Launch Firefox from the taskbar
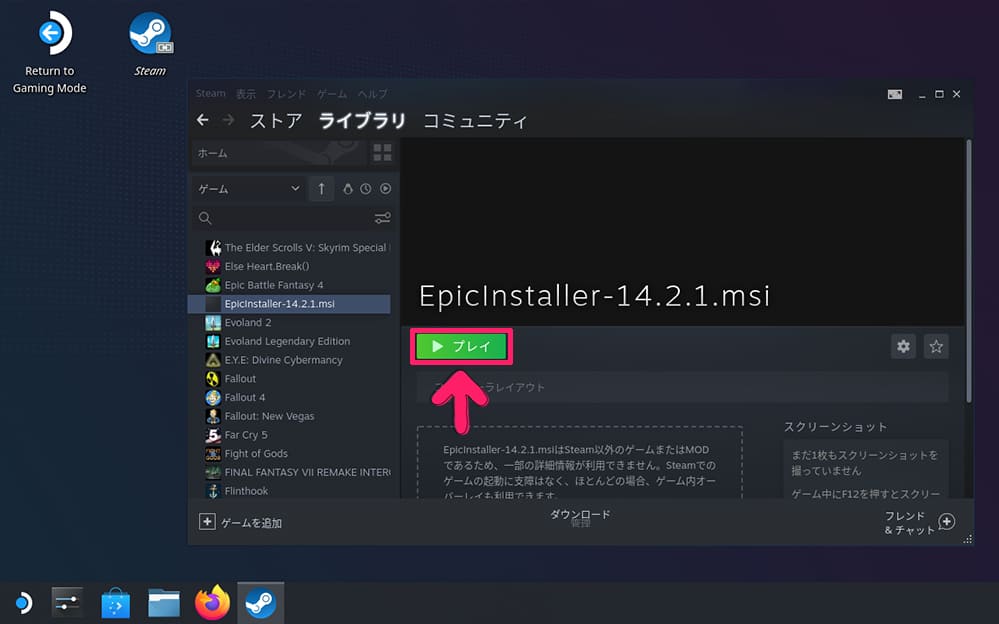 pyautogui.click(x=212, y=602)
